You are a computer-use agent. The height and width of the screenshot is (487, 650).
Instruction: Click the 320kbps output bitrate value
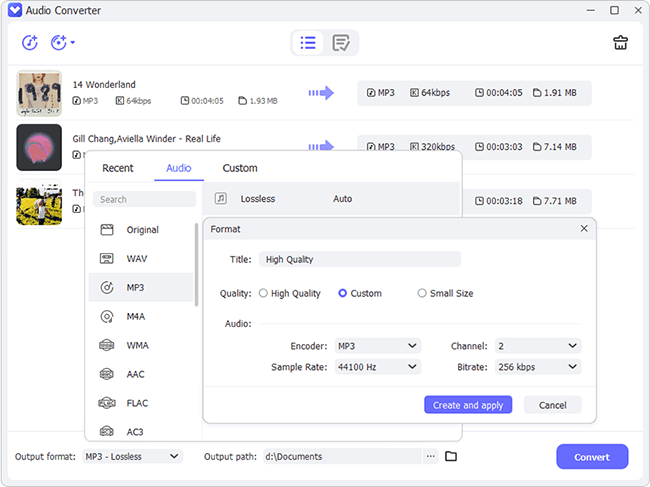(438, 147)
